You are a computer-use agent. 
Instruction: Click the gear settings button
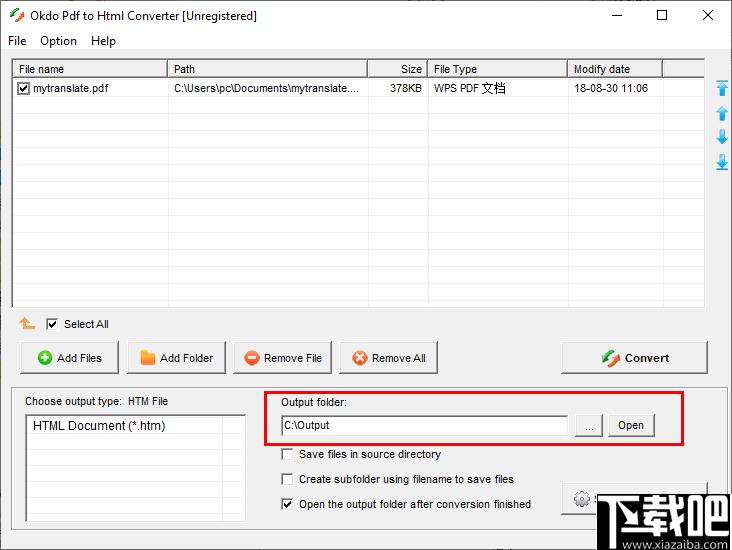pos(581,499)
